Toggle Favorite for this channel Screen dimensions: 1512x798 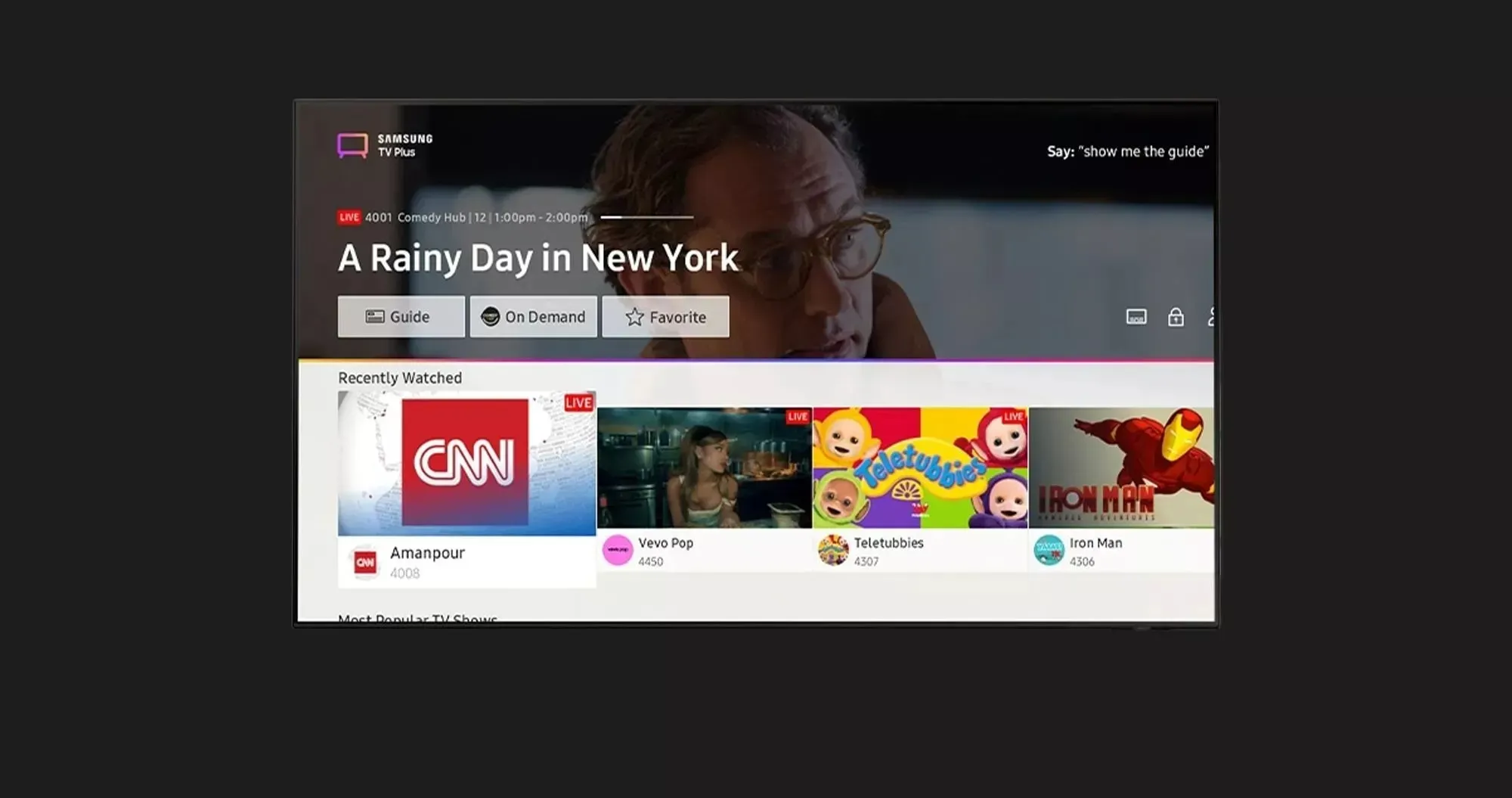click(x=665, y=317)
